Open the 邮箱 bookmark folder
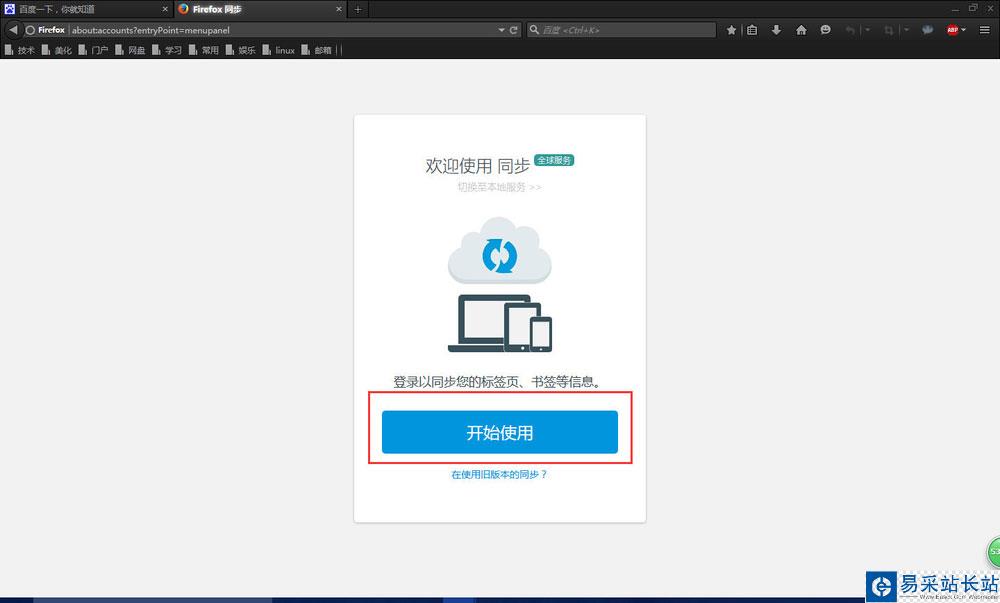Image resolution: width=1000 pixels, height=603 pixels. 316,50
